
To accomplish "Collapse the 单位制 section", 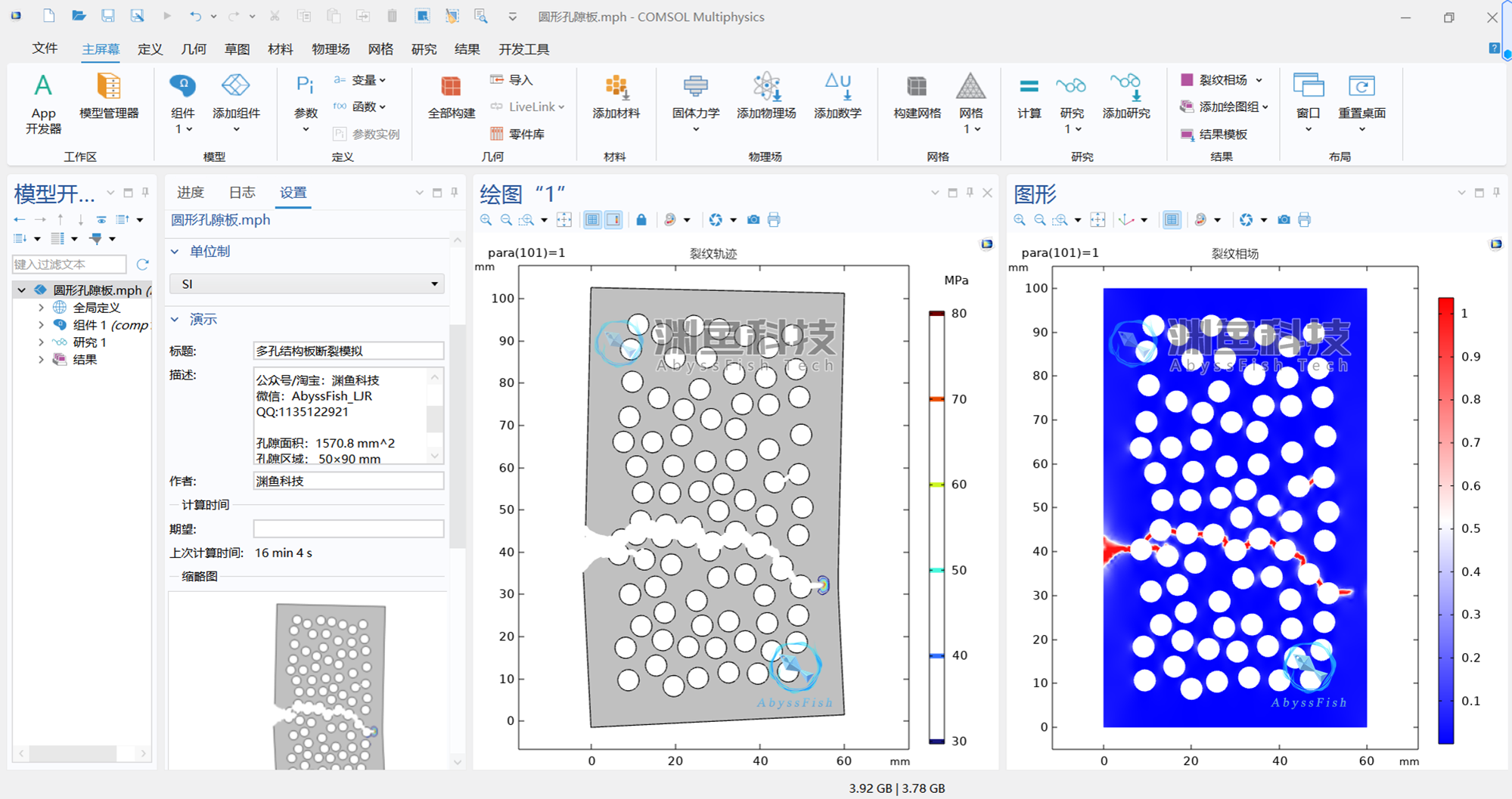I will pyautogui.click(x=175, y=252).
